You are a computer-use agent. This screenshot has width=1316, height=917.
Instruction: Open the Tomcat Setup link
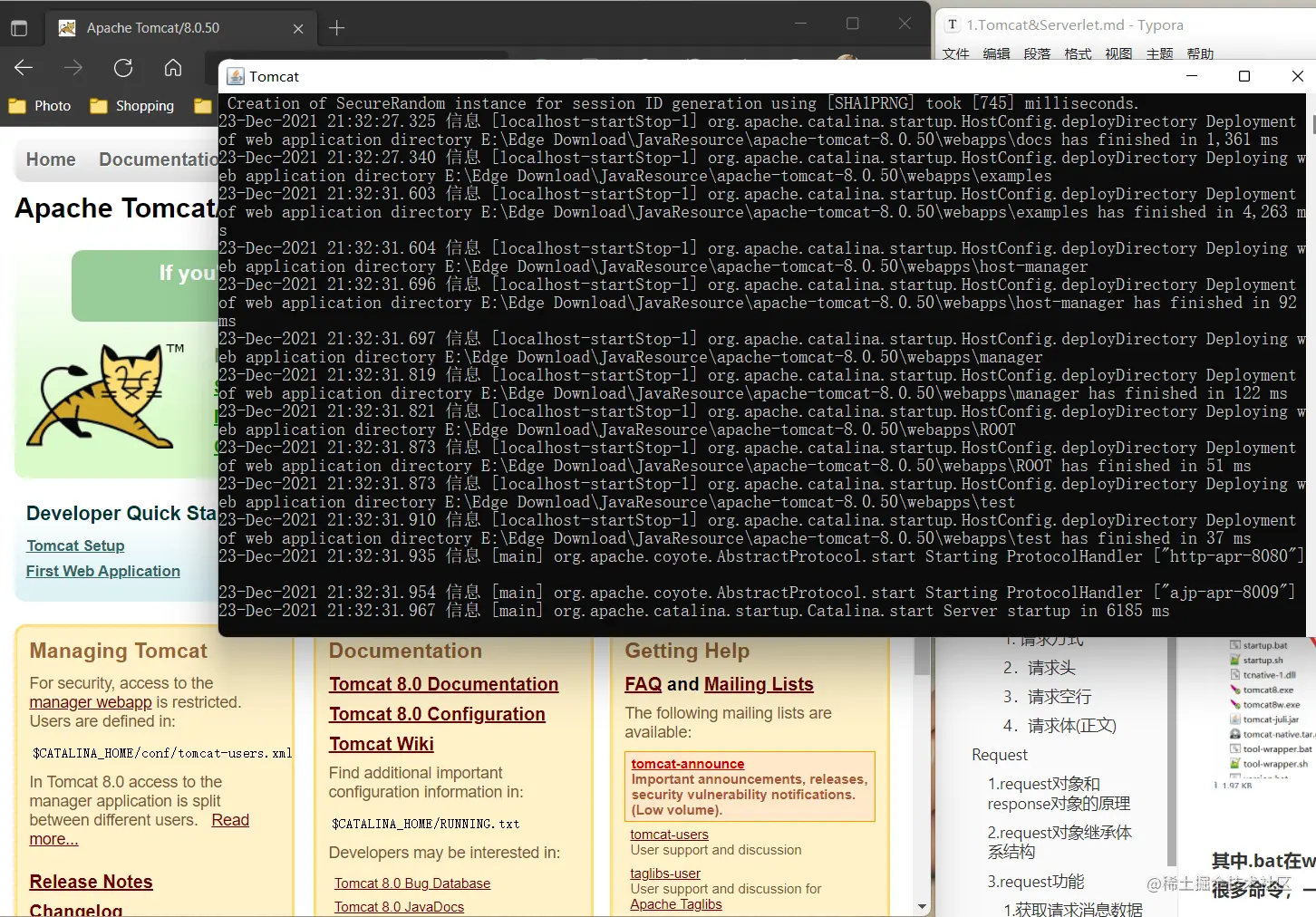coord(75,545)
